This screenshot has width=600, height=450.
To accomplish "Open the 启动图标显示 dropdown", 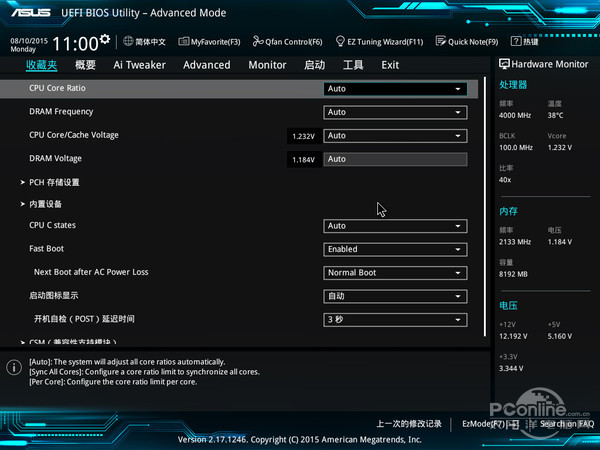I will 395,296.
